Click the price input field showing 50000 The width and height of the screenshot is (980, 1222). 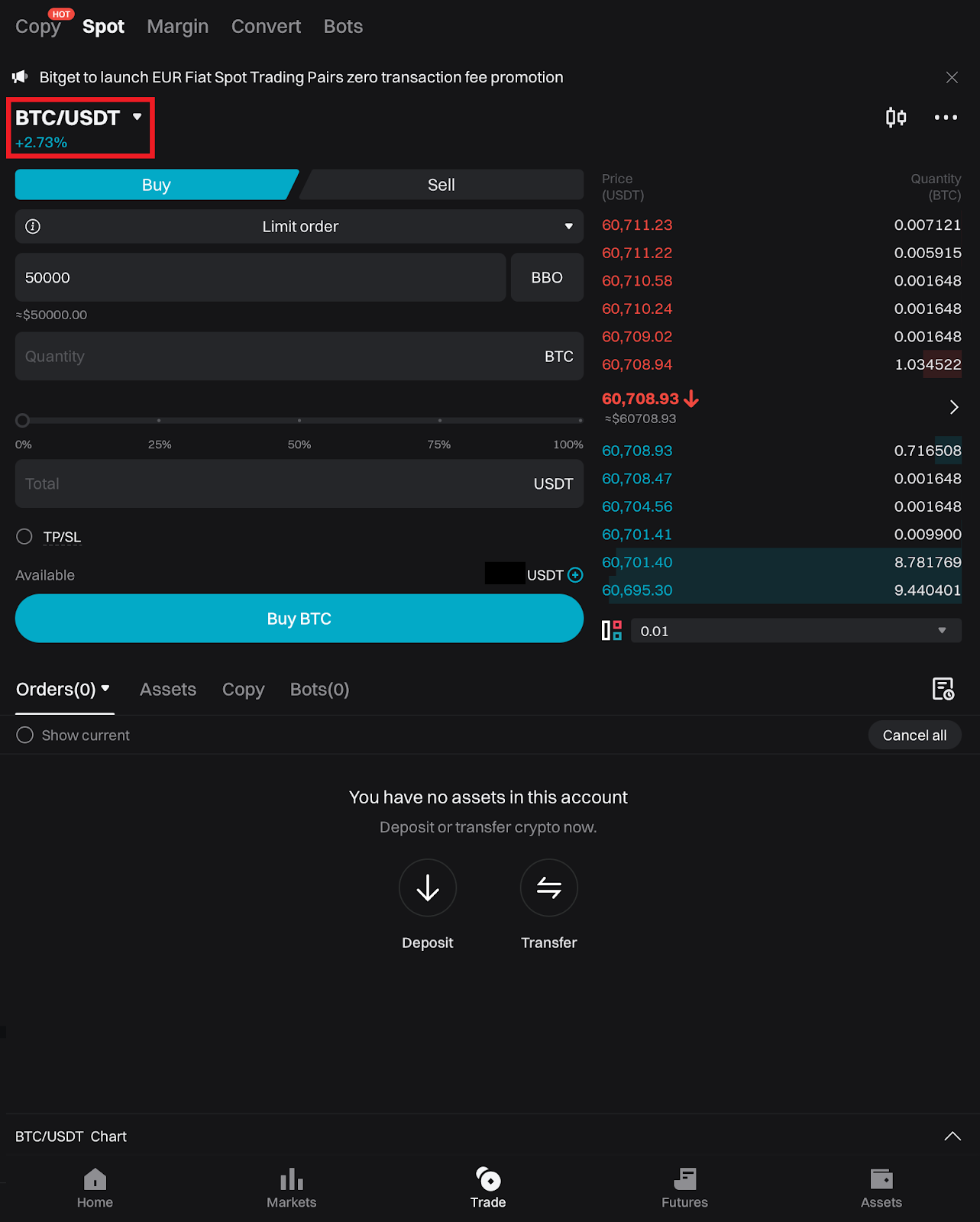click(260, 277)
